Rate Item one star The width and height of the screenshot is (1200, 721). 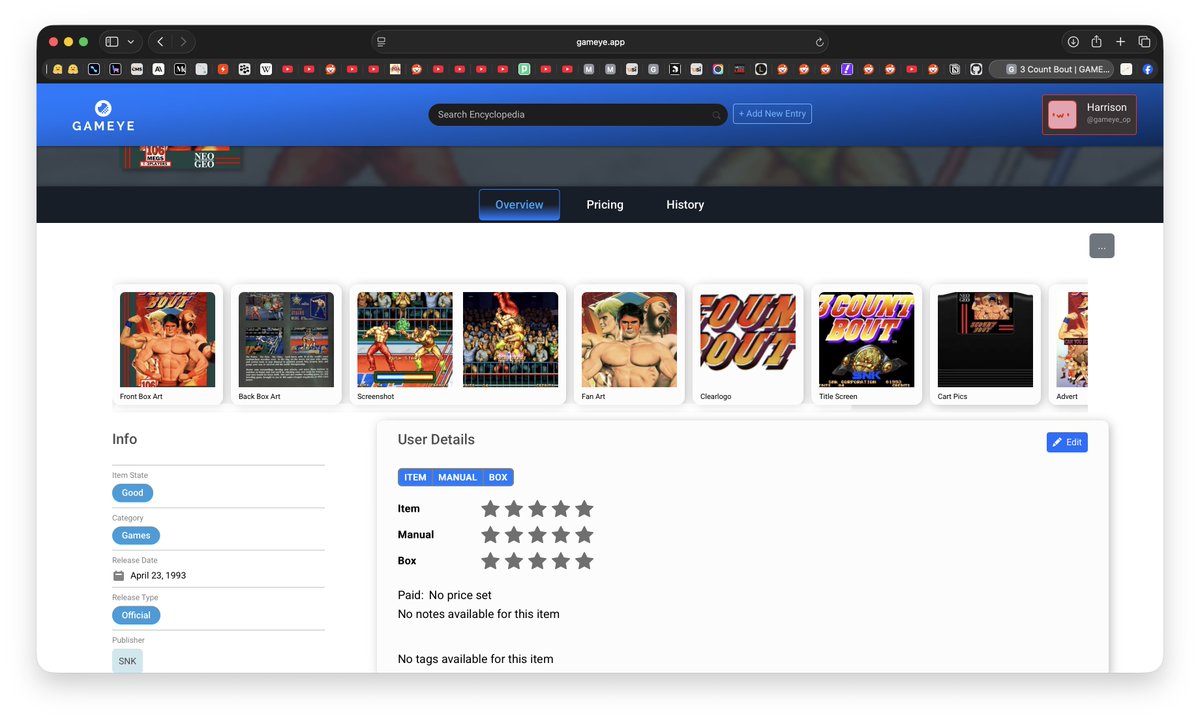pyautogui.click(x=490, y=509)
